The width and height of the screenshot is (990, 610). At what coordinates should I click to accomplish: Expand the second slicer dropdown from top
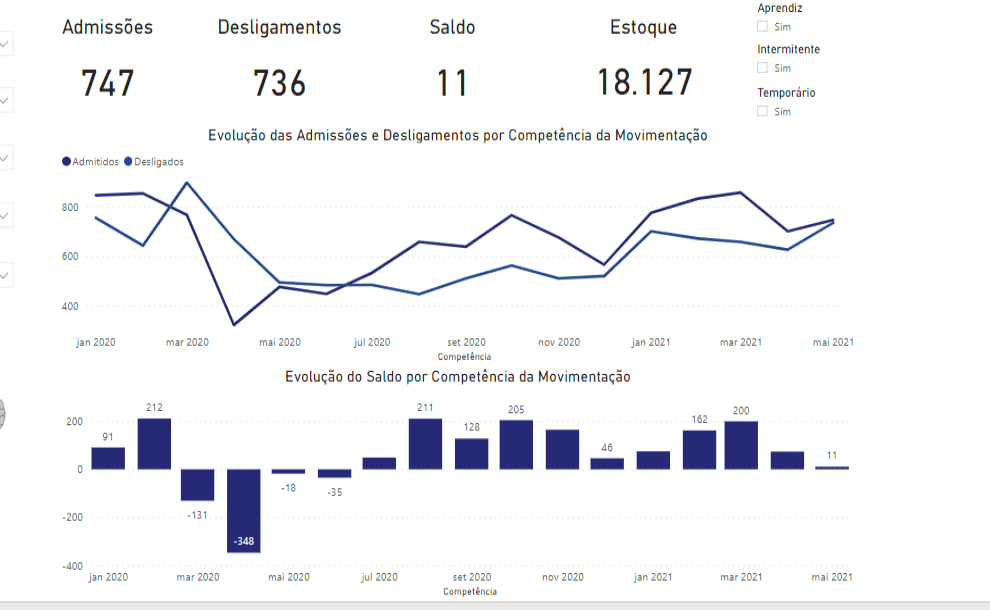tap(5, 100)
